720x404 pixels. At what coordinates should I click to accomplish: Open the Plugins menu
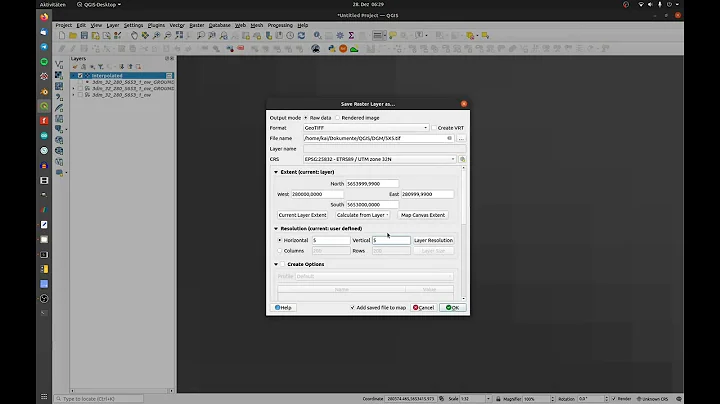[x=156, y=25]
